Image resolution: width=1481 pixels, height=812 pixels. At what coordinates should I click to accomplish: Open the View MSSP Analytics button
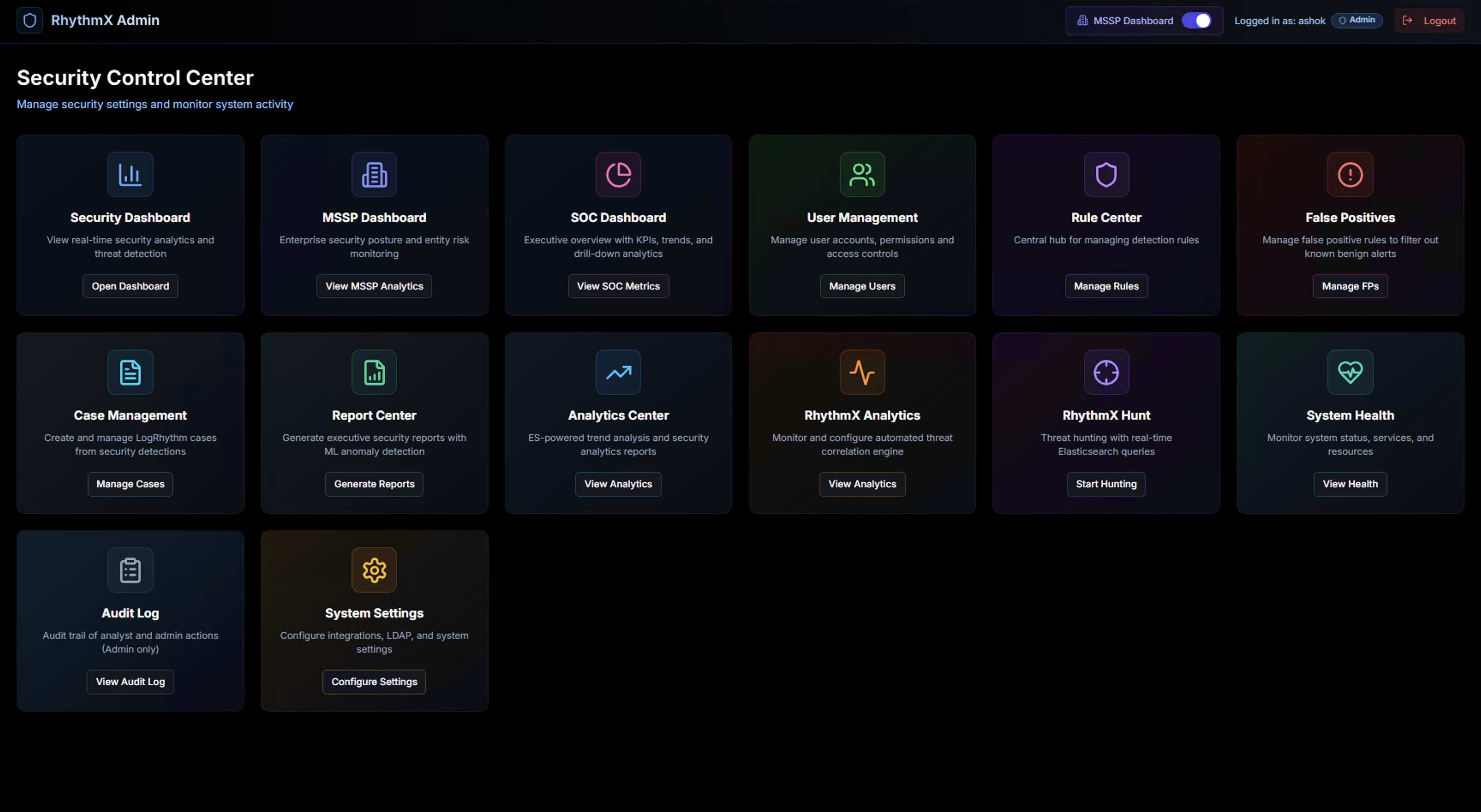pos(374,286)
